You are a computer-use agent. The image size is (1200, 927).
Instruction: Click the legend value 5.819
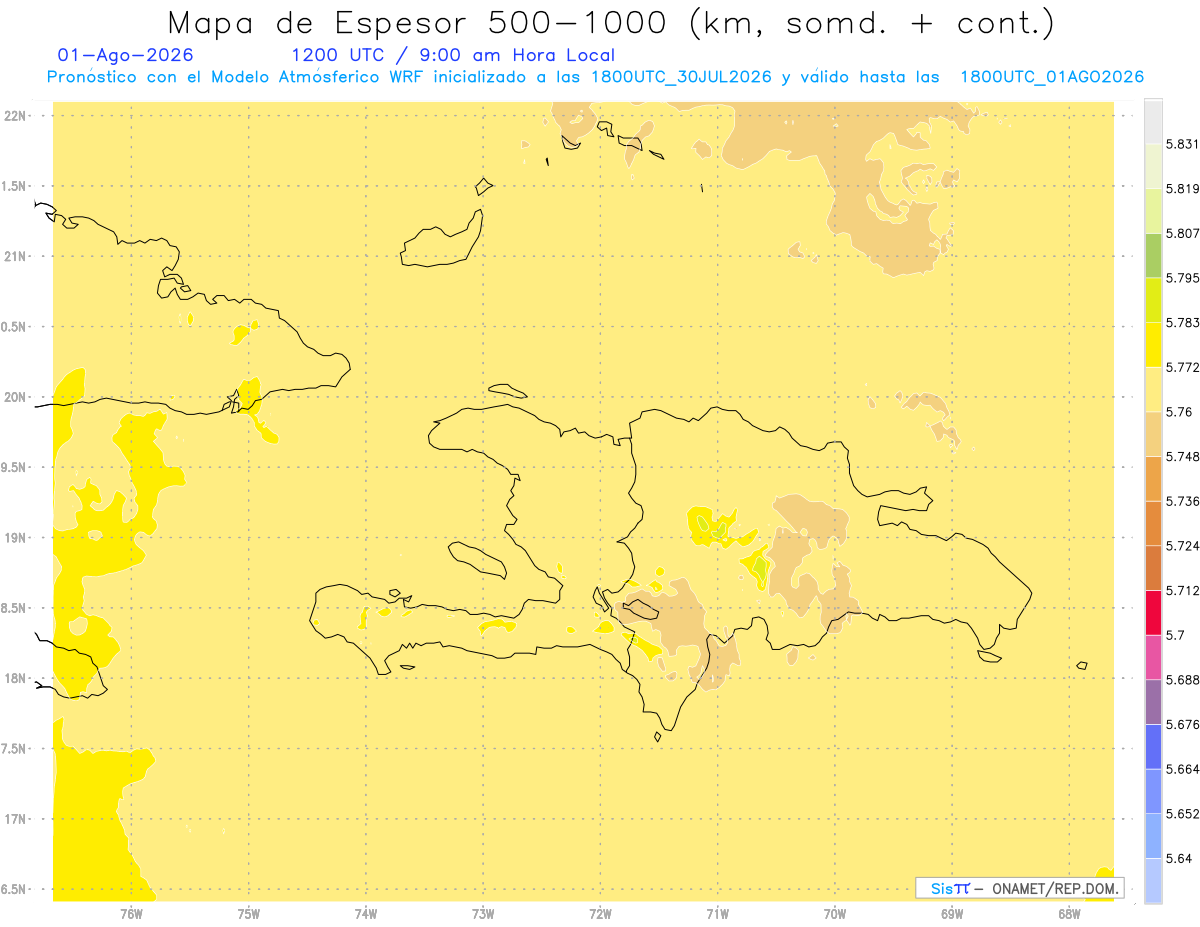pos(1182,189)
